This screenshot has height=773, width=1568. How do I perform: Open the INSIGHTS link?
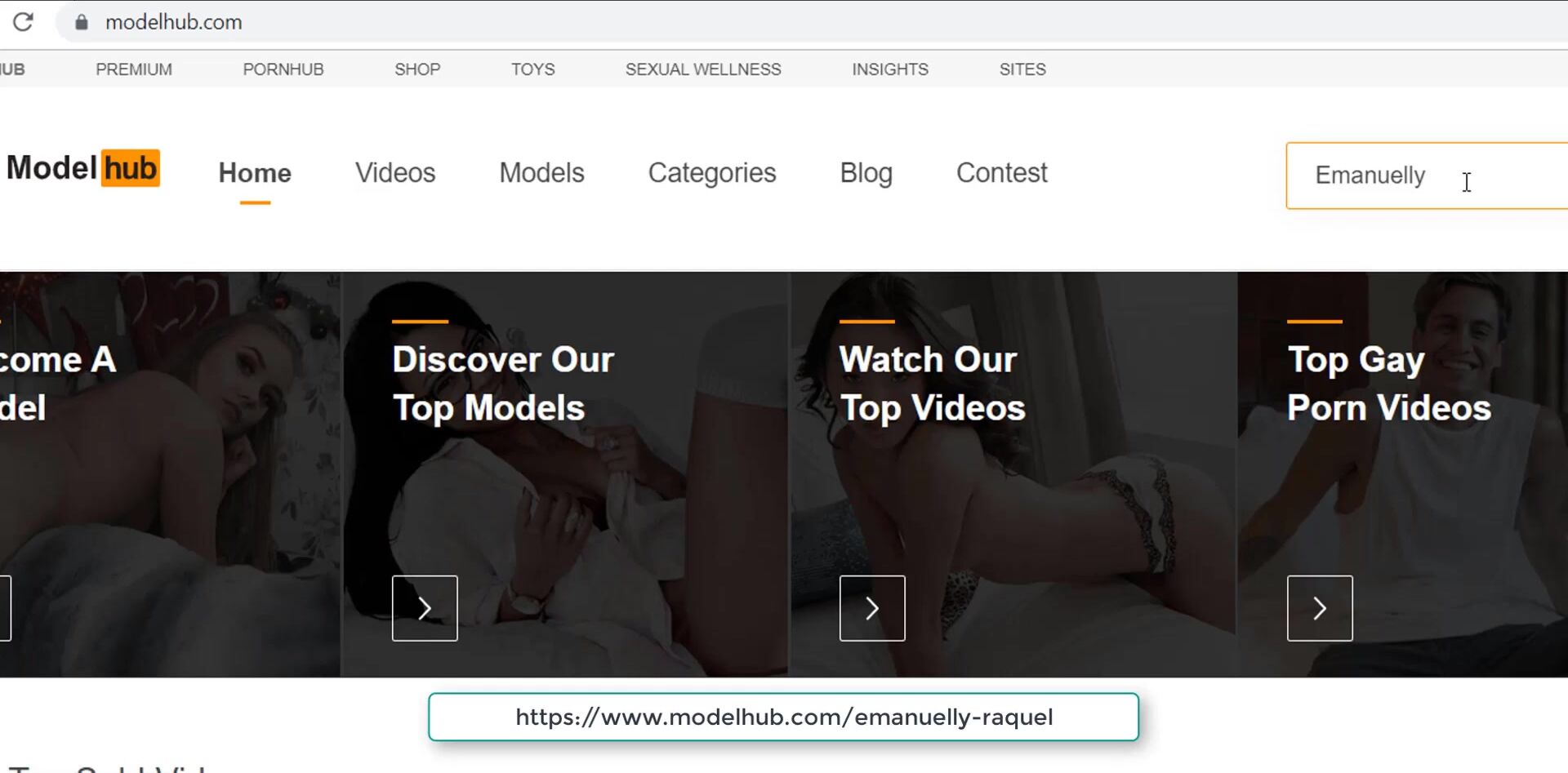click(890, 69)
